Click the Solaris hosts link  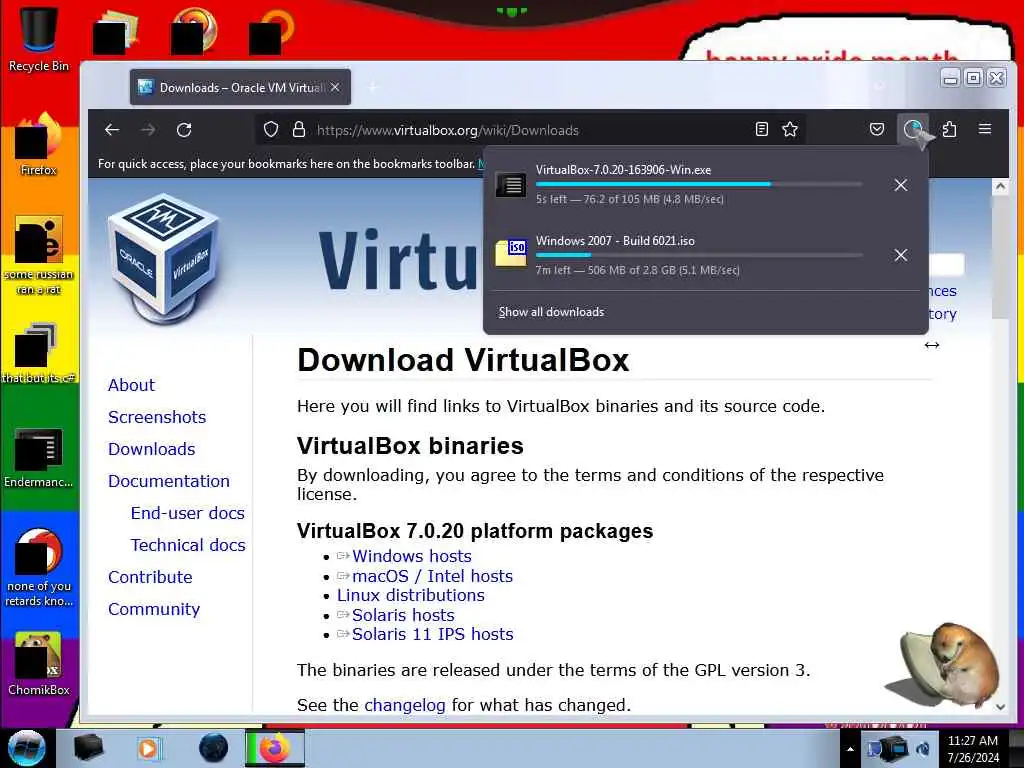403,615
